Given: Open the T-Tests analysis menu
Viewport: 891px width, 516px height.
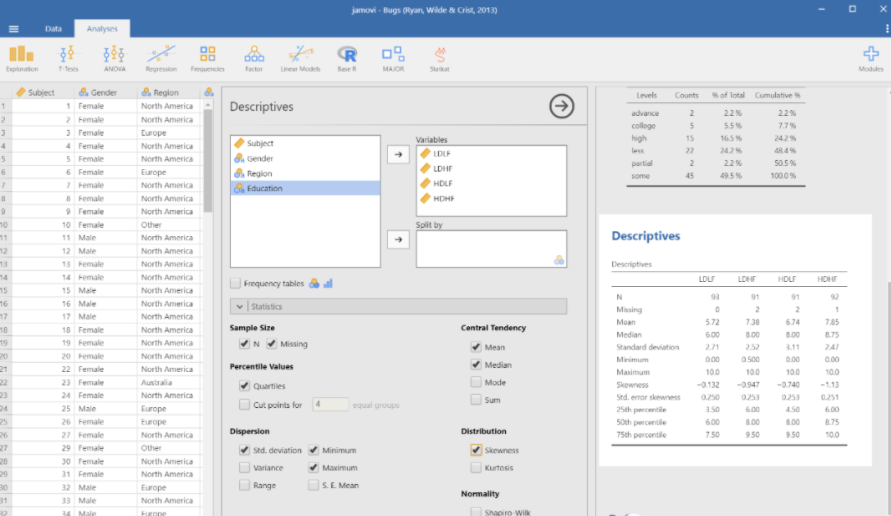Looking at the screenshot, I should [67, 57].
